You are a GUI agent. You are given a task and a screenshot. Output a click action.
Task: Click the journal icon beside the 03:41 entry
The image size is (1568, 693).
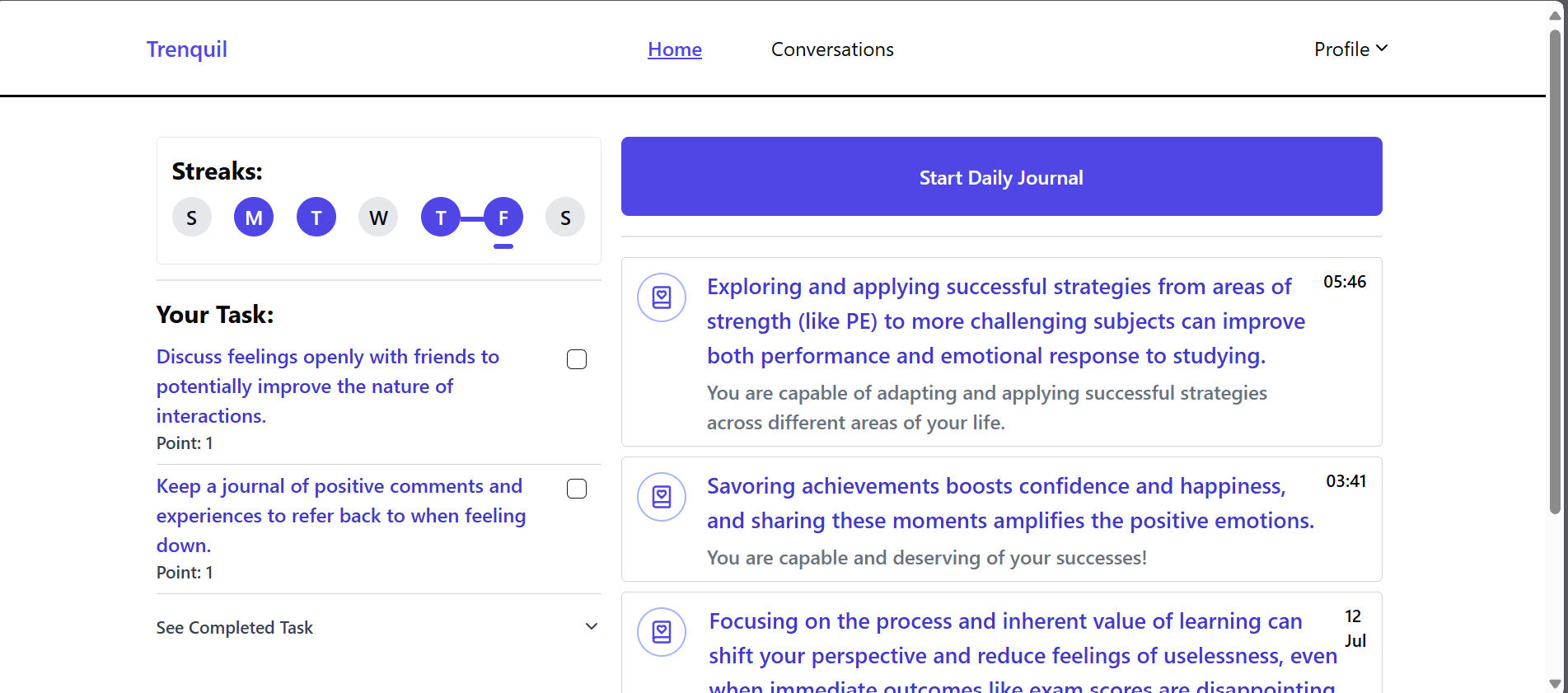coord(662,497)
